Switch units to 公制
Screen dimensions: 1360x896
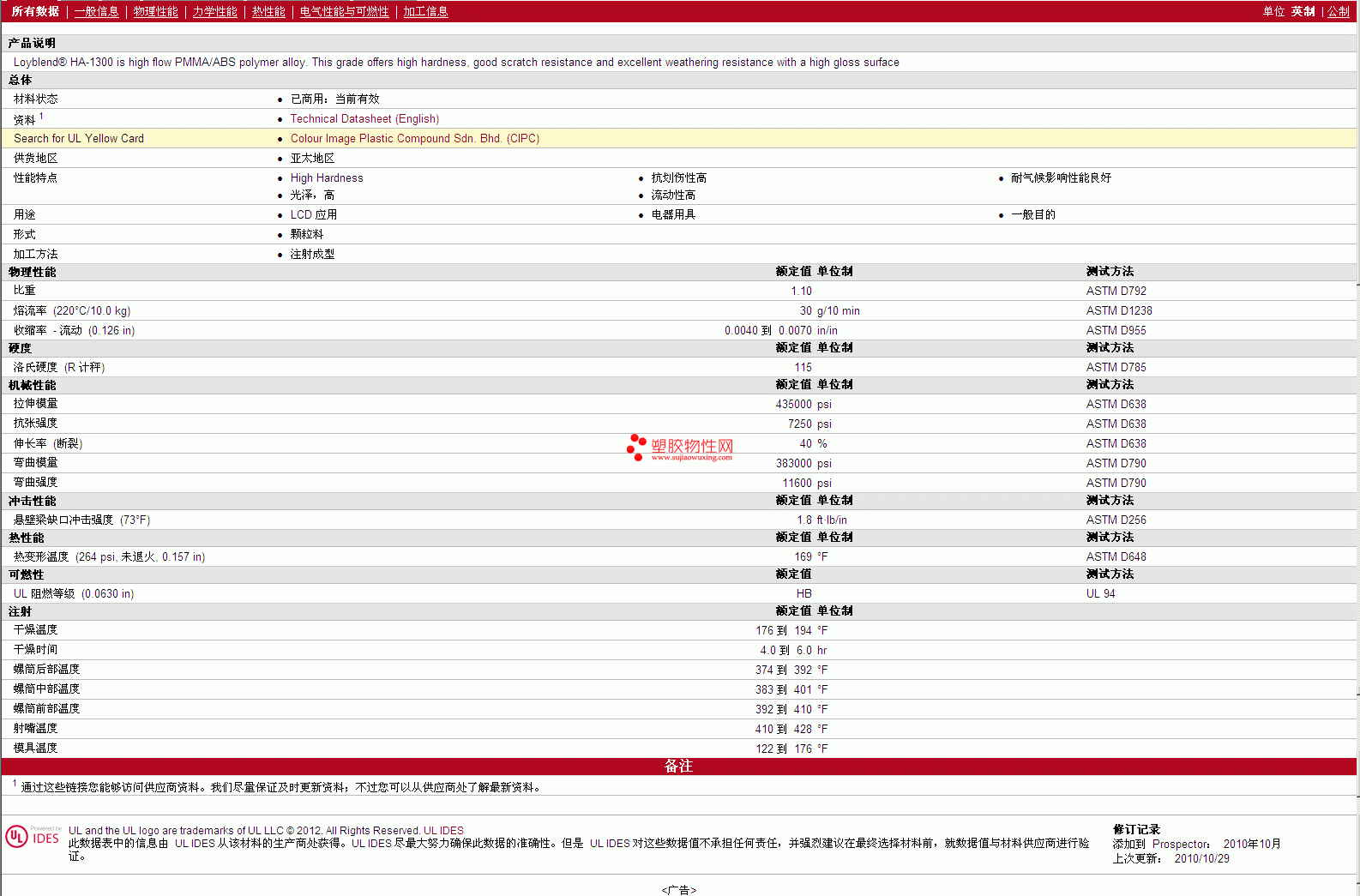[1339, 11]
